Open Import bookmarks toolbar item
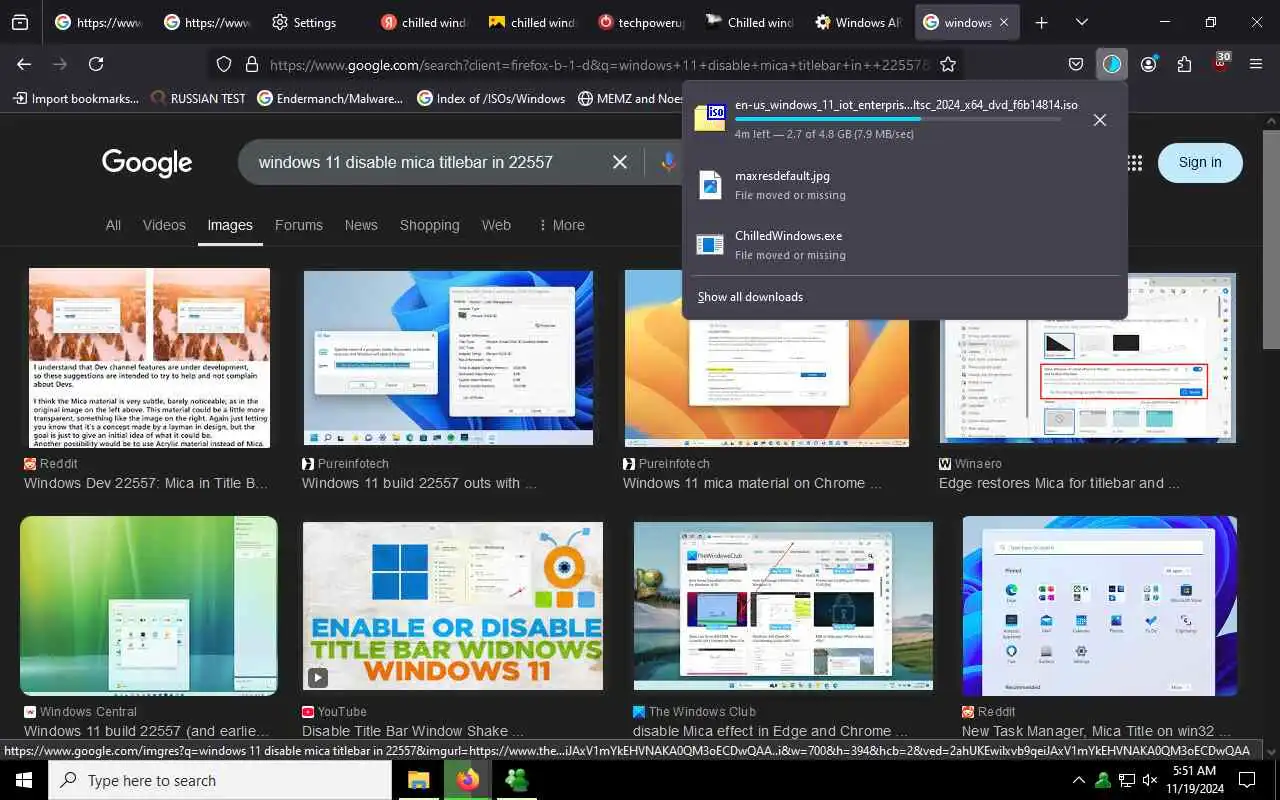Image resolution: width=1280 pixels, height=800 pixels. point(74,98)
